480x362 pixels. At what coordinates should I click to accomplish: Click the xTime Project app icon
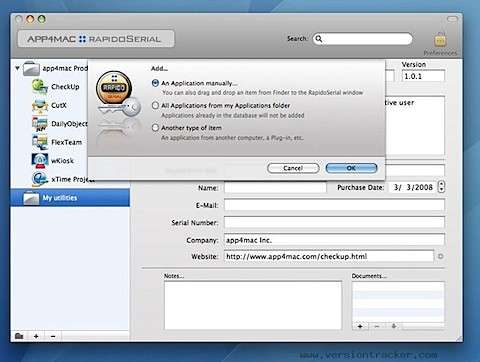(40, 179)
